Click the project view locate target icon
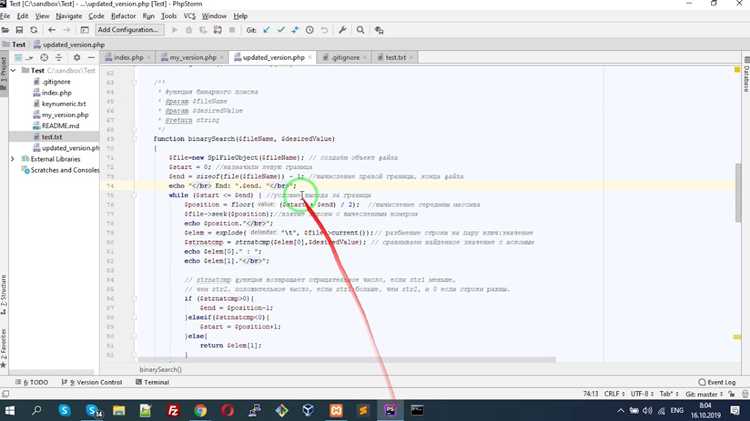Image resolution: width=750 pixels, height=421 pixels. (x=44, y=57)
